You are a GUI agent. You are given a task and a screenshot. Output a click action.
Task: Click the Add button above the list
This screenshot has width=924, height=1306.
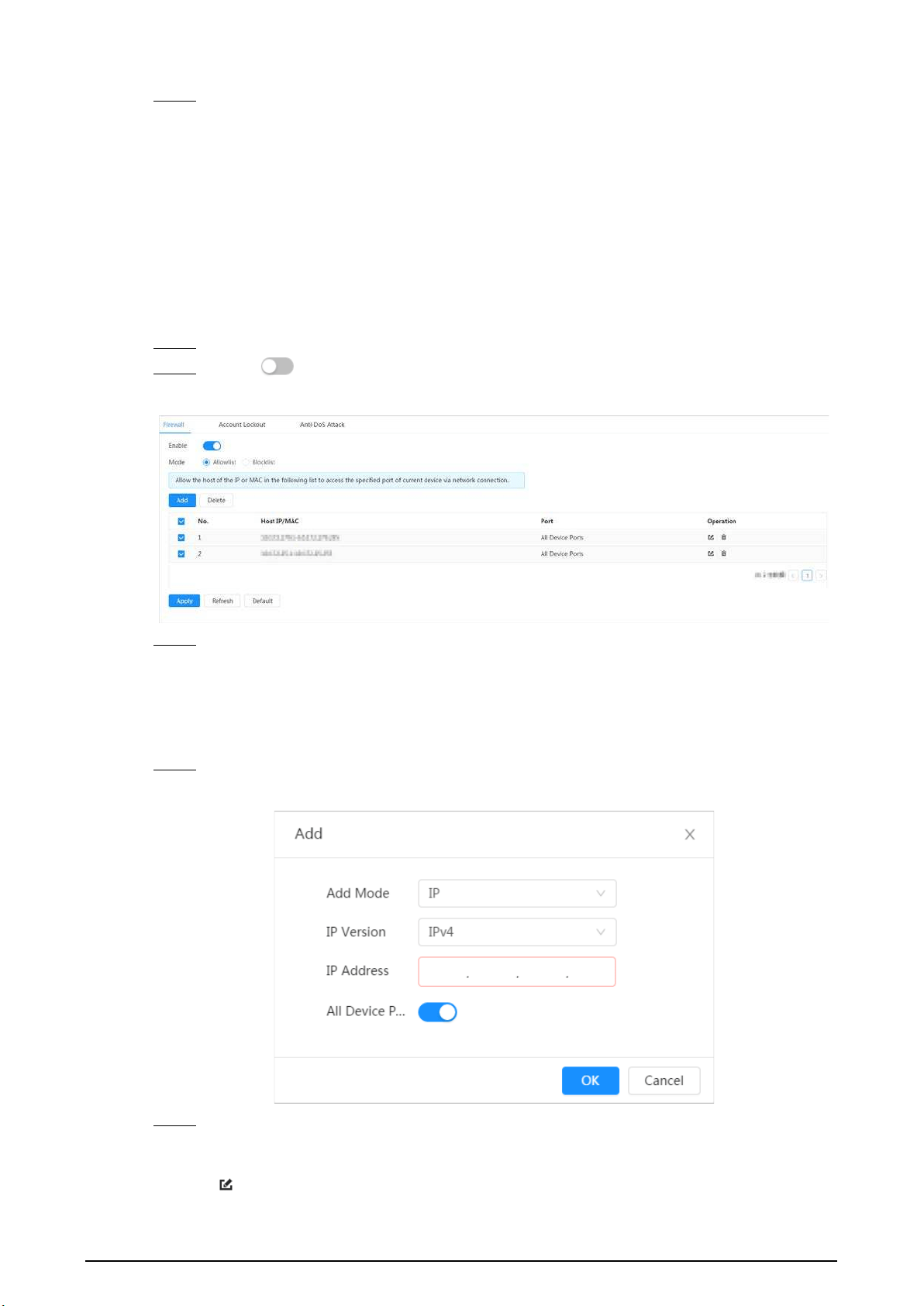click(182, 500)
